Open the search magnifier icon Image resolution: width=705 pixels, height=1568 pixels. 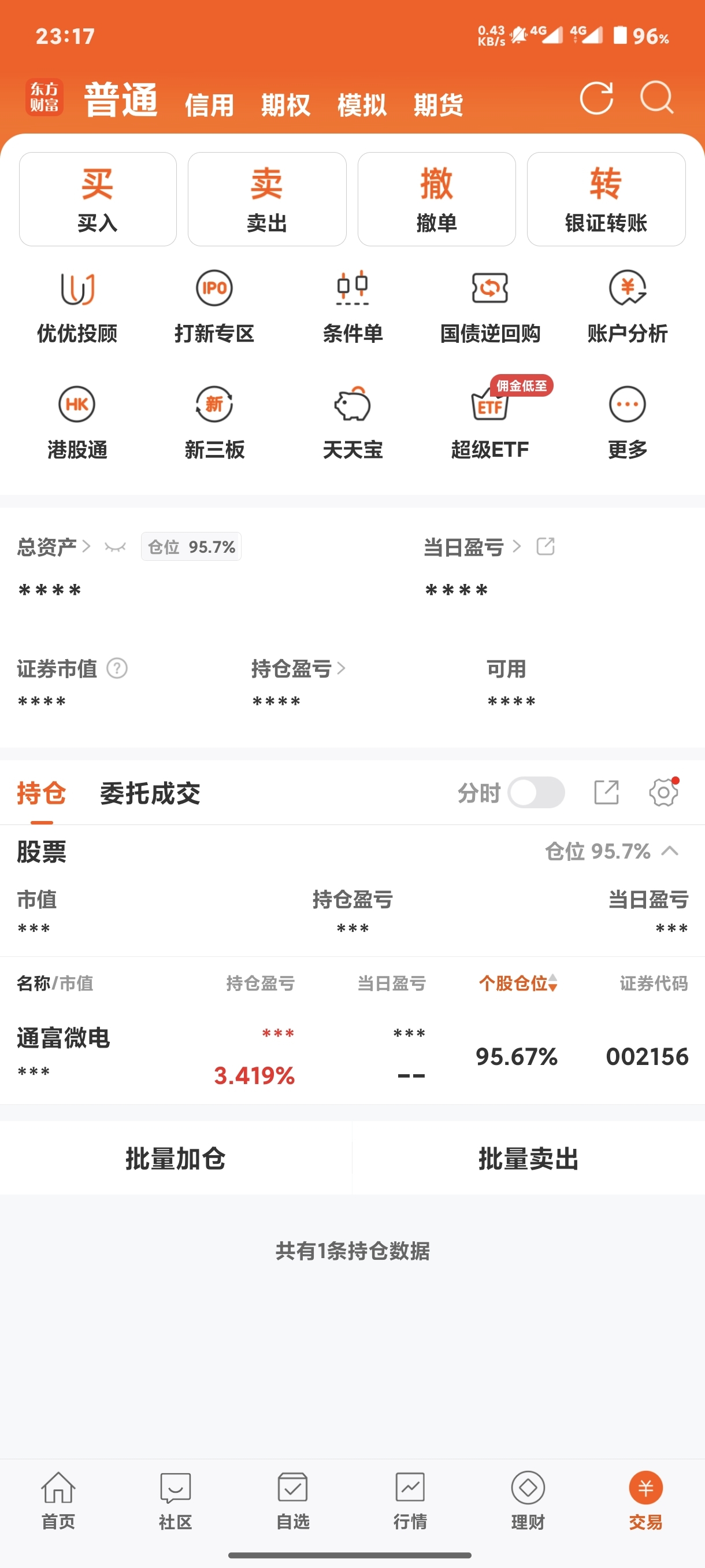coord(657,98)
